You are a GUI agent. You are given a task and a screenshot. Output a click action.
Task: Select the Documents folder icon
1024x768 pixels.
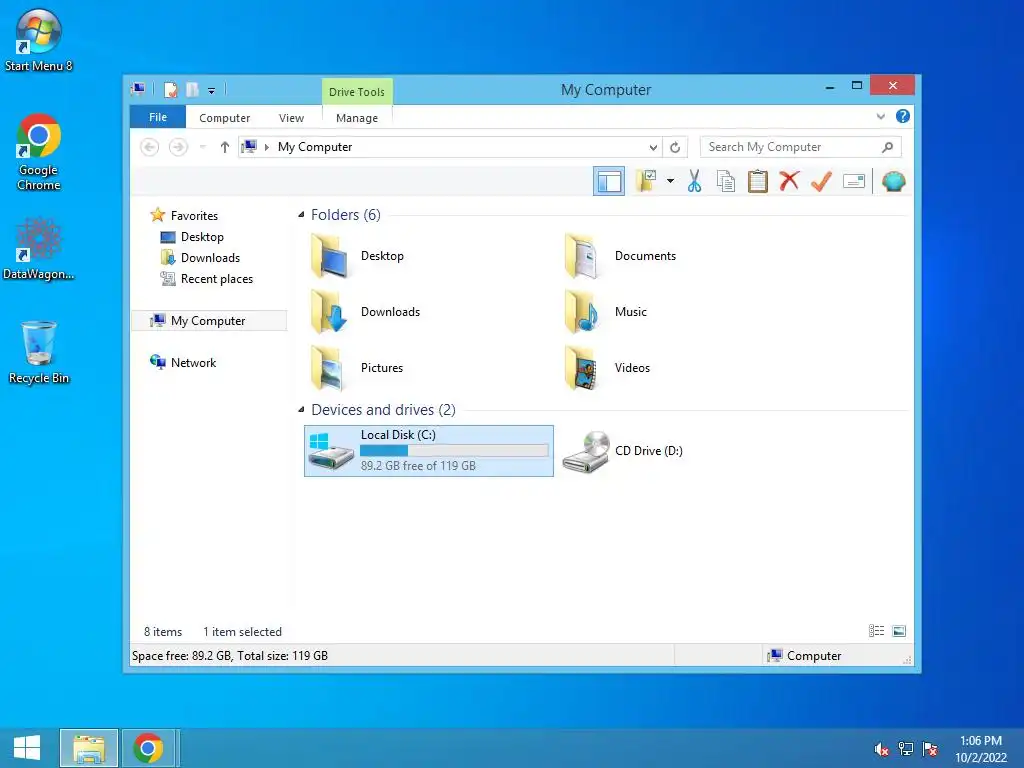coord(583,256)
